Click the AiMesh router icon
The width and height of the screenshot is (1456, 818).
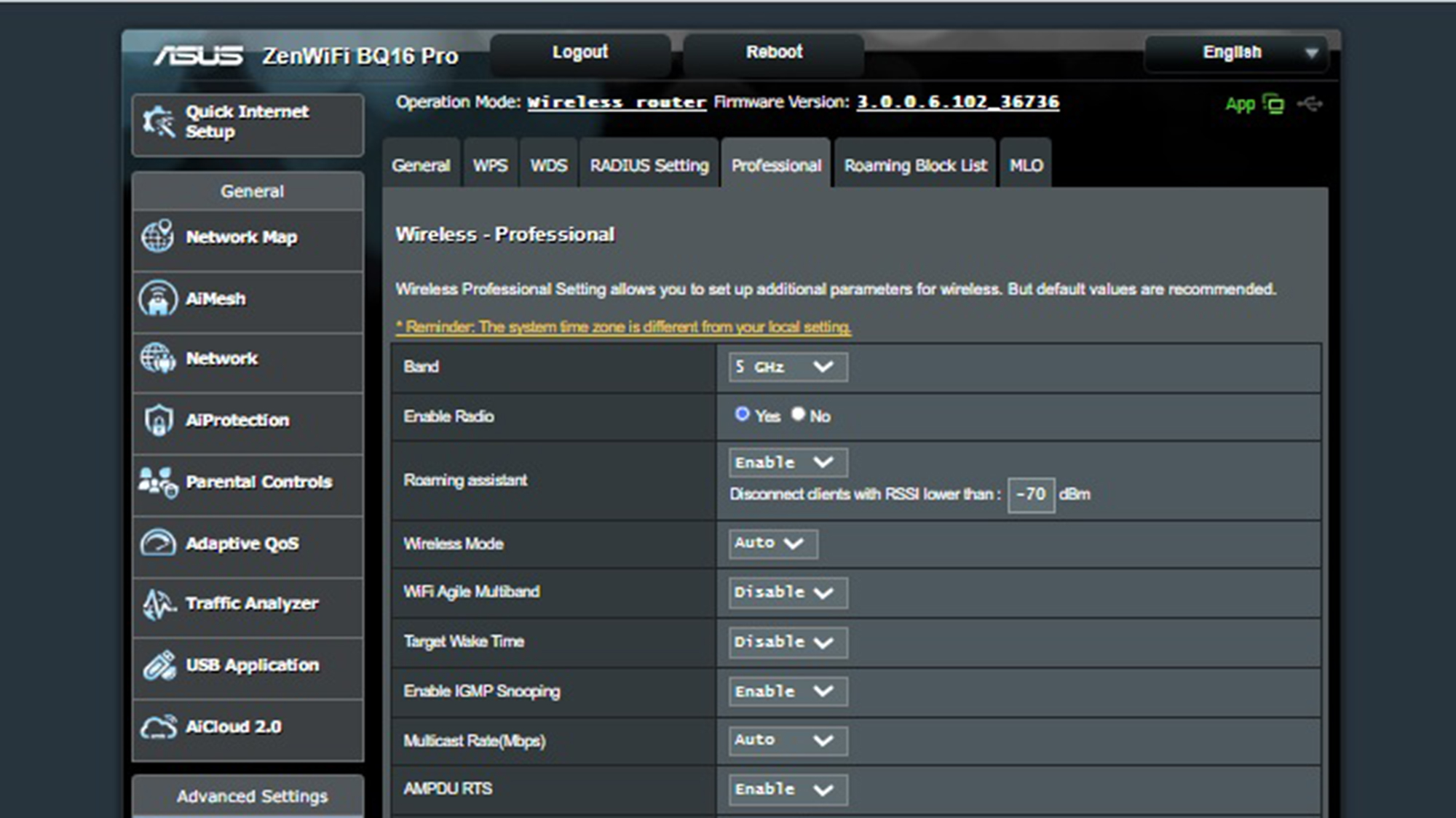coord(157,298)
